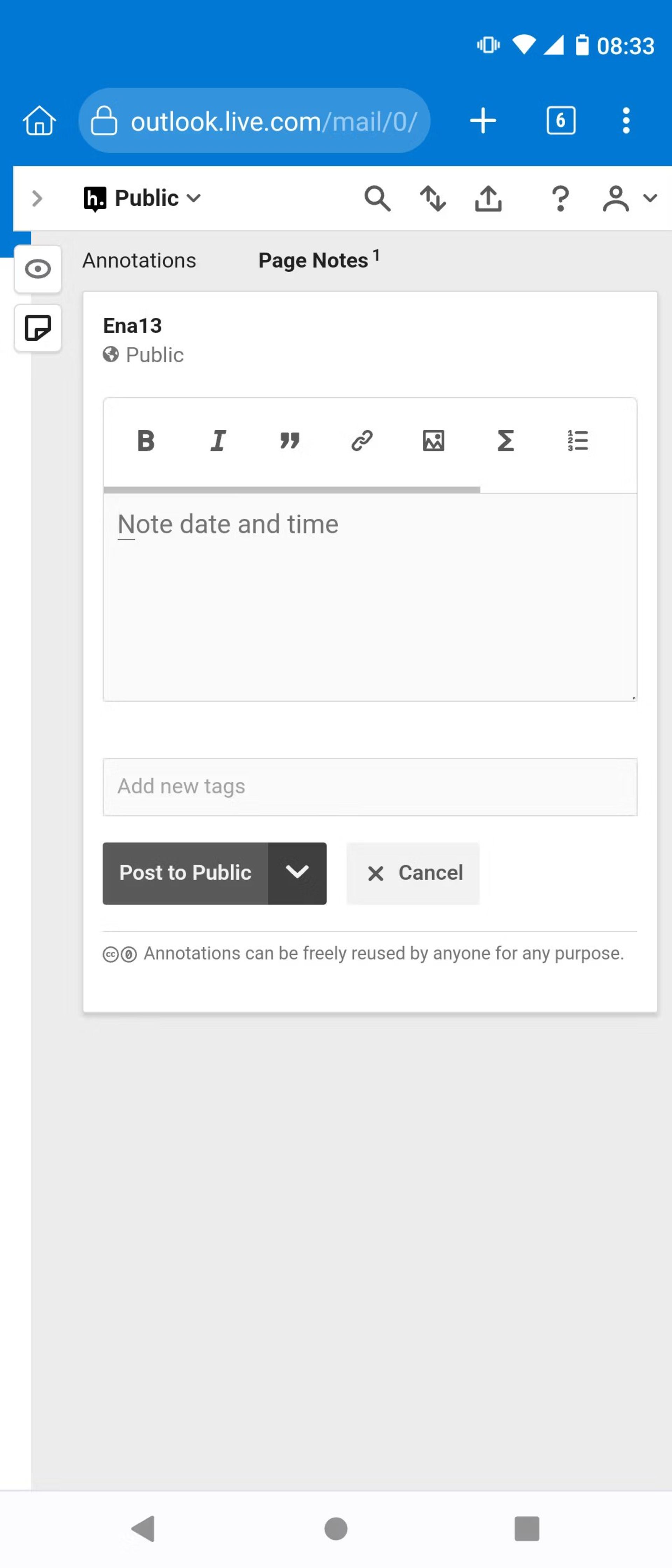
Task: Add a numbered list to note
Action: pyautogui.click(x=577, y=440)
